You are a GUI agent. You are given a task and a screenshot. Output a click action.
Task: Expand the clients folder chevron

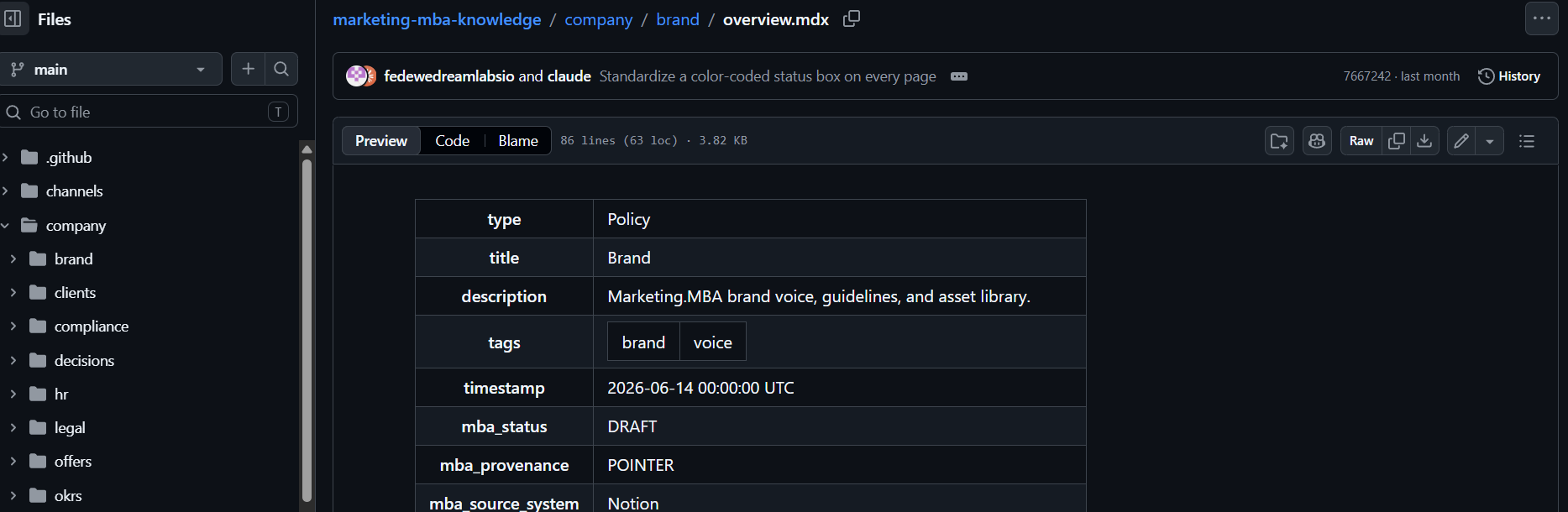click(13, 293)
